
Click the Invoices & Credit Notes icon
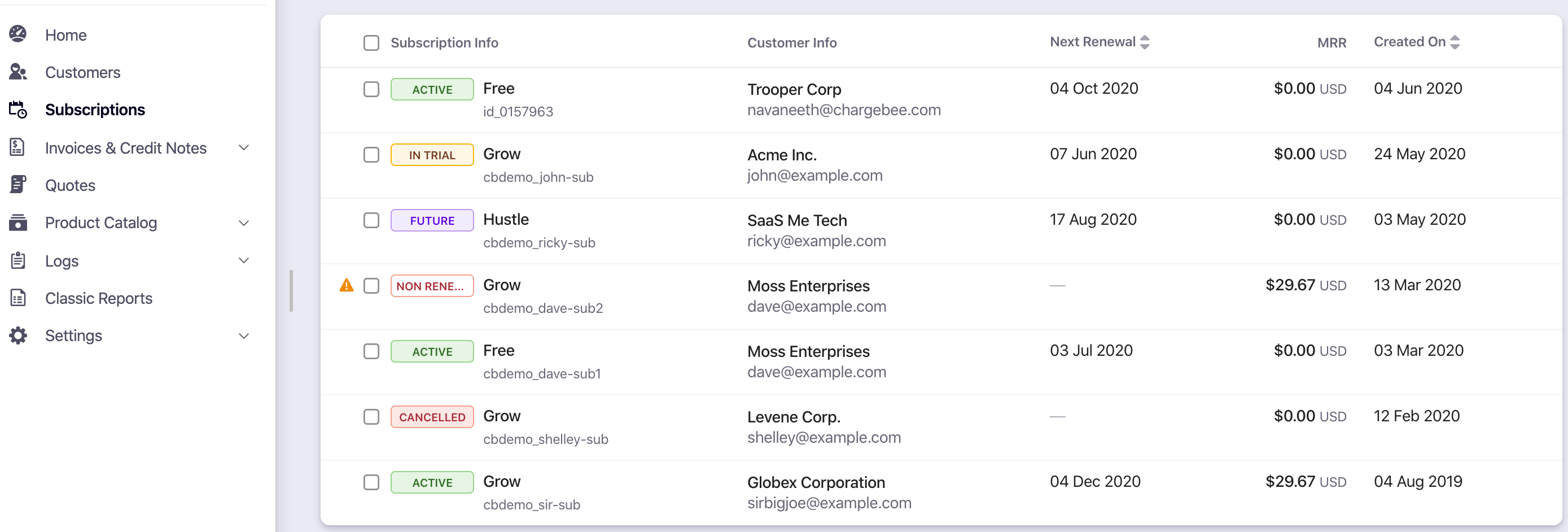click(x=18, y=147)
